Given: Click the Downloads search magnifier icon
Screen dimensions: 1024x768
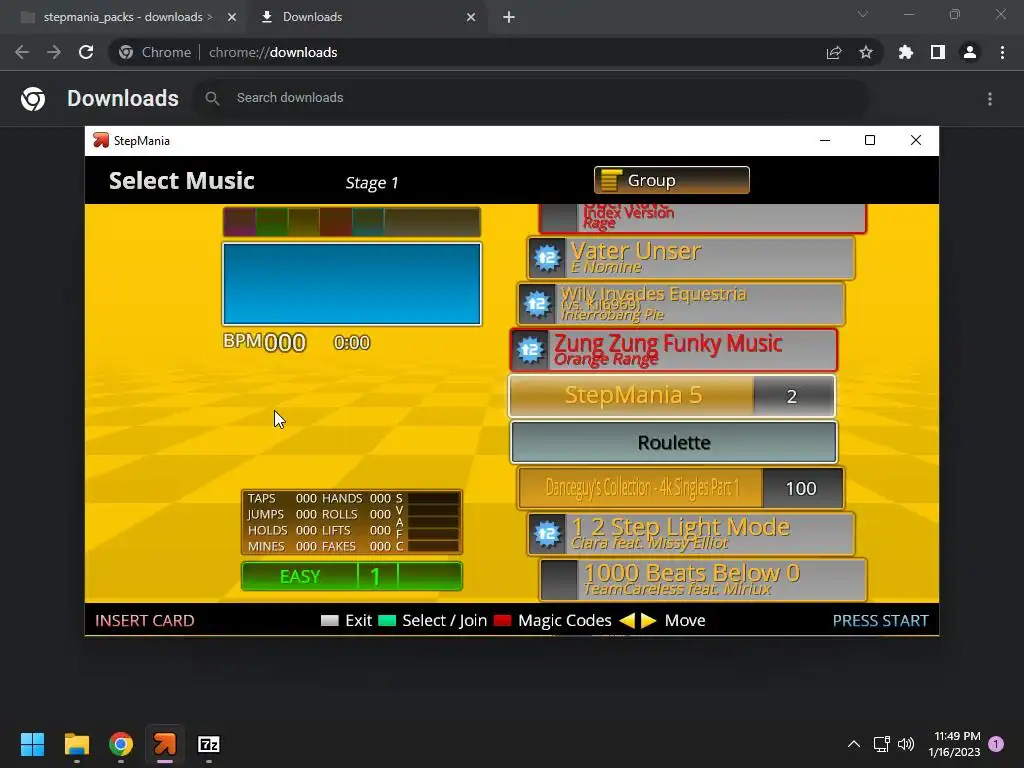Looking at the screenshot, I should click(212, 98).
